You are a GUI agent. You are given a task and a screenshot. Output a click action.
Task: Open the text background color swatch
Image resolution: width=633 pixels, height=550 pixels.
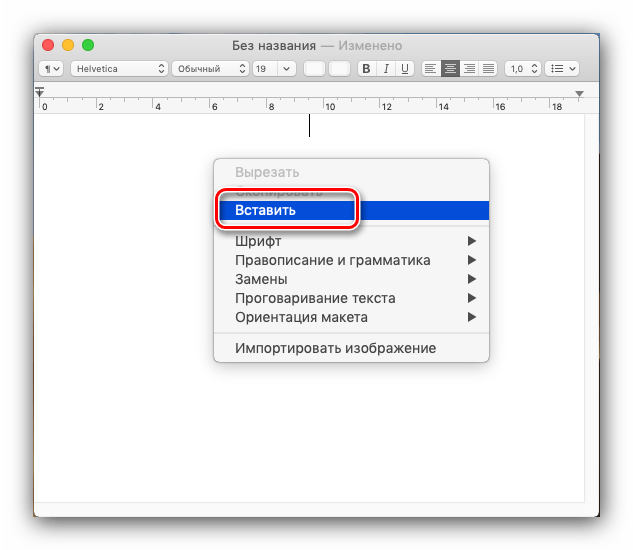point(340,69)
